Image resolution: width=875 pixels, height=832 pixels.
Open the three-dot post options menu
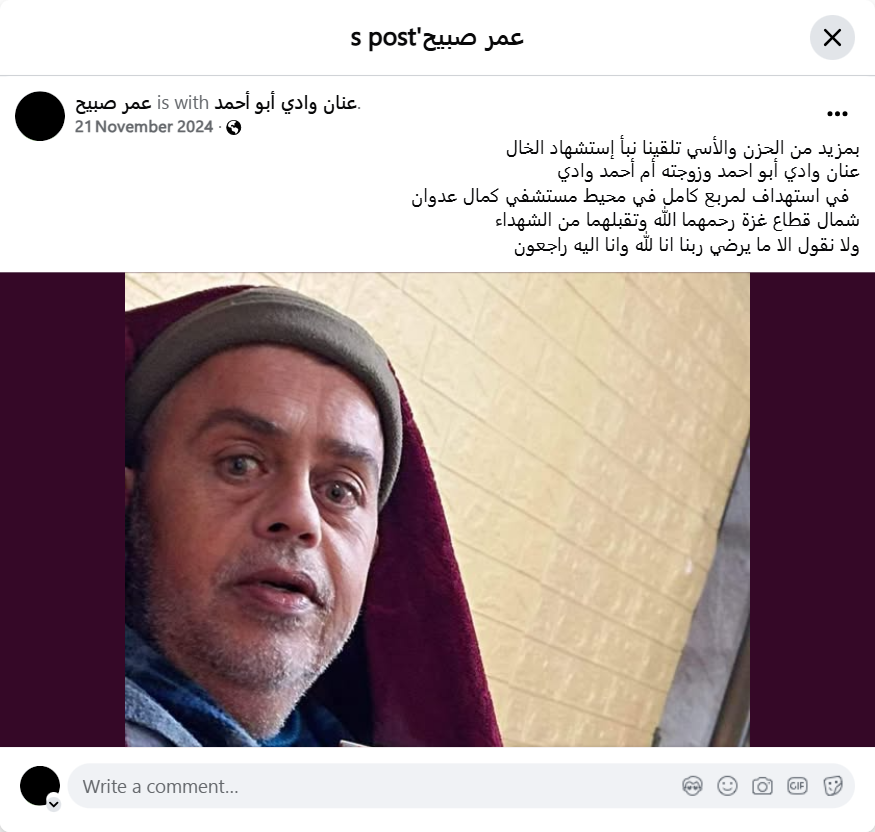(837, 114)
